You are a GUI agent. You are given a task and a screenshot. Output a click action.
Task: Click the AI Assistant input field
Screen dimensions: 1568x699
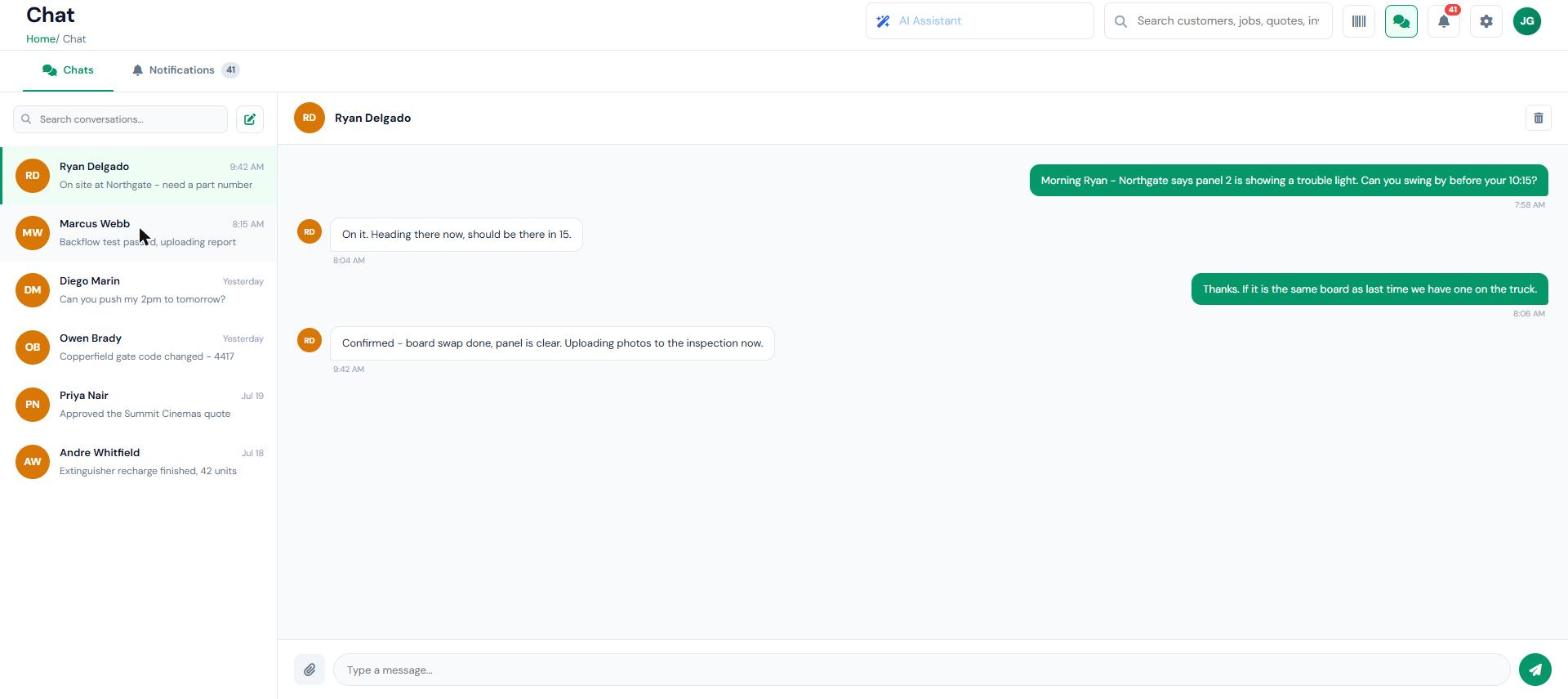click(x=979, y=21)
